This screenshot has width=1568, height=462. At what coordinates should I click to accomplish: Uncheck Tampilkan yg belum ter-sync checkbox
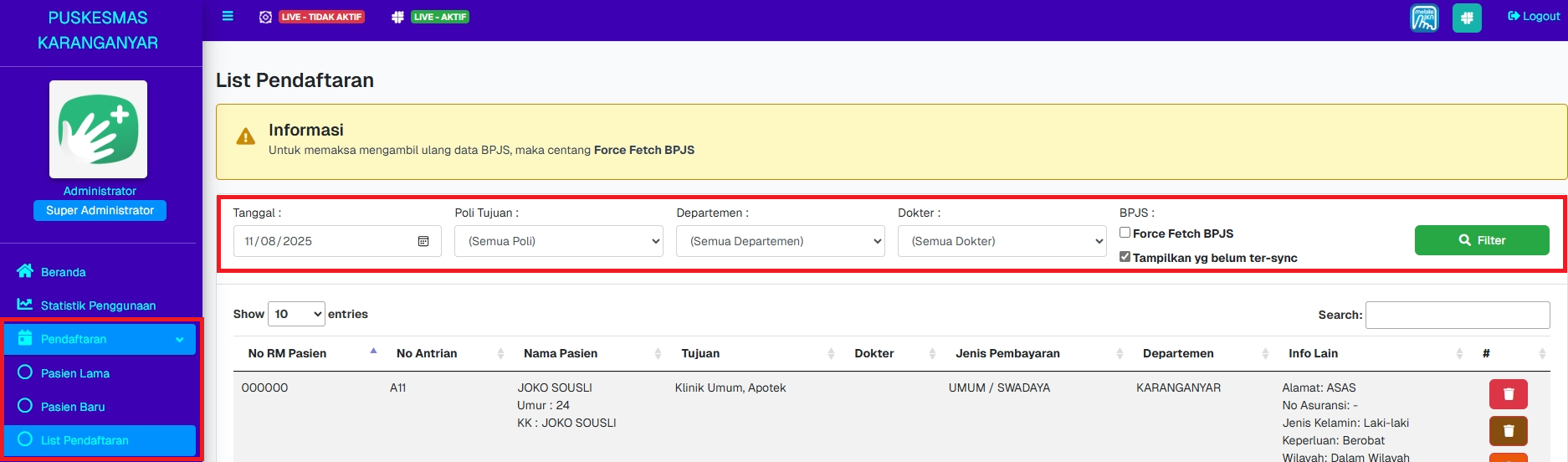coord(1125,257)
